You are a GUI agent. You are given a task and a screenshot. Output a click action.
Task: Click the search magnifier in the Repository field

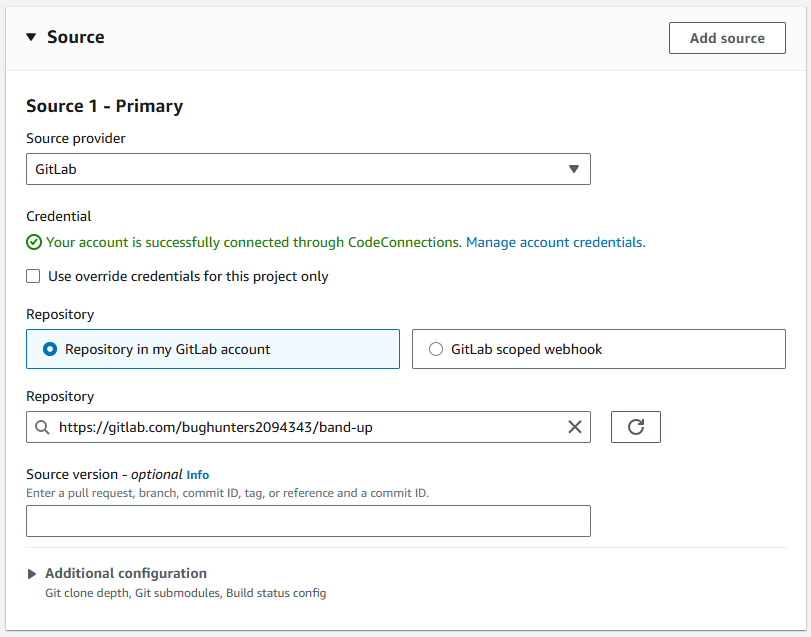42,427
